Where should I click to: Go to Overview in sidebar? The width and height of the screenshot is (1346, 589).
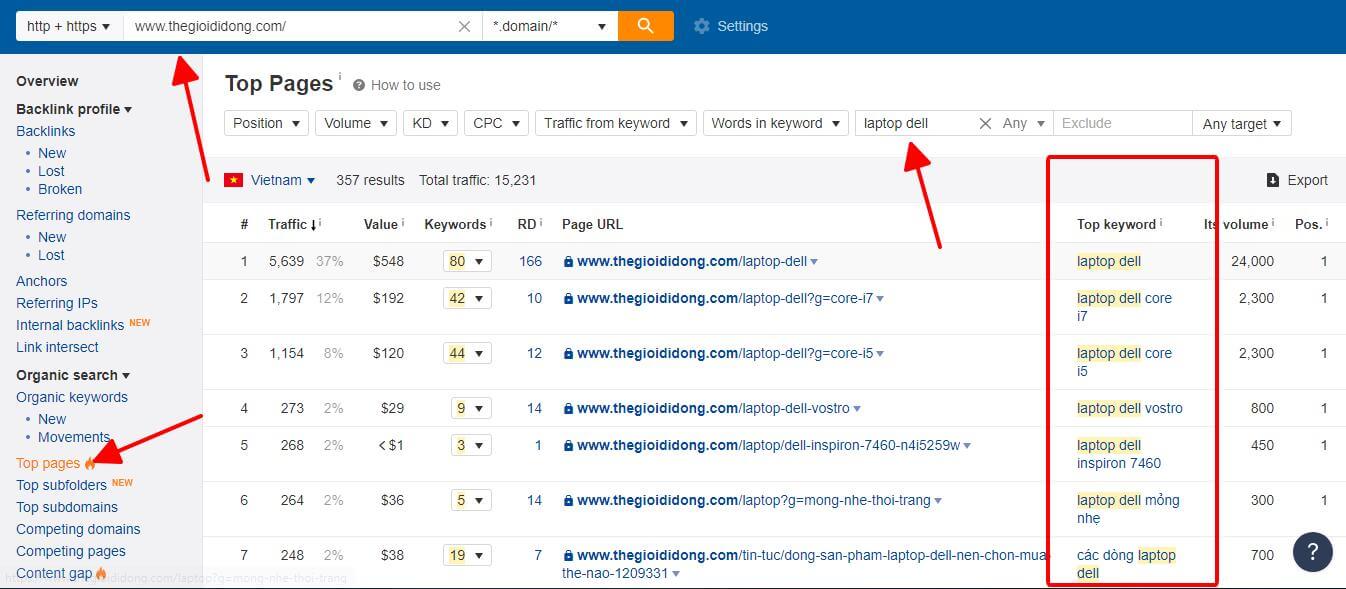[x=47, y=81]
